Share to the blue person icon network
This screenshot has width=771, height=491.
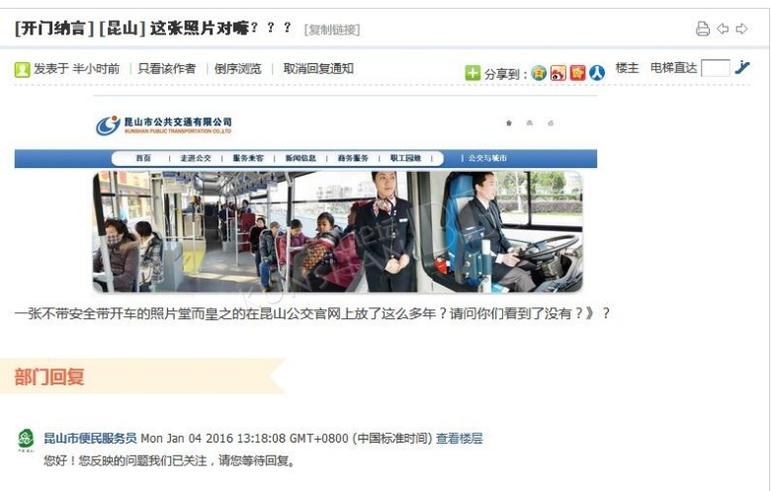pyautogui.click(x=597, y=73)
